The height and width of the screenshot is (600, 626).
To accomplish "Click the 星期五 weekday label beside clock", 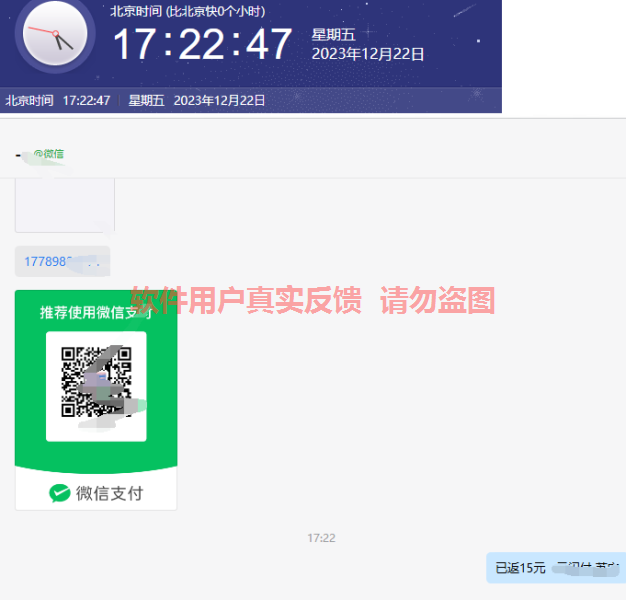I will 333,35.
